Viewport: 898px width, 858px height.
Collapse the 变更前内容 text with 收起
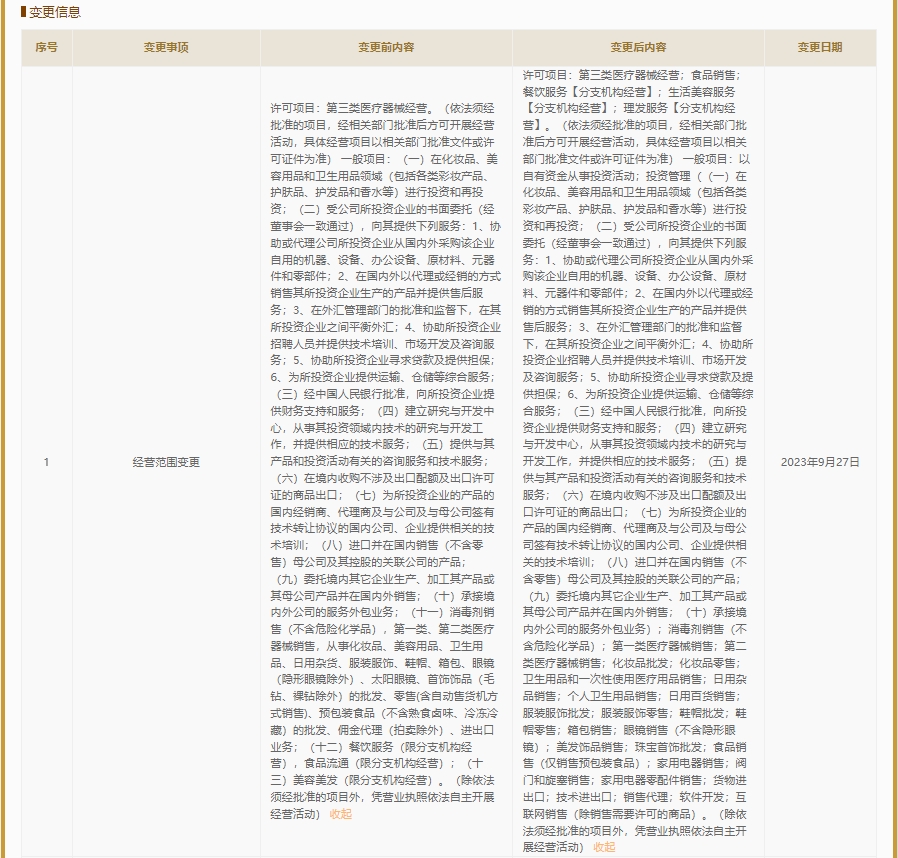340,814
